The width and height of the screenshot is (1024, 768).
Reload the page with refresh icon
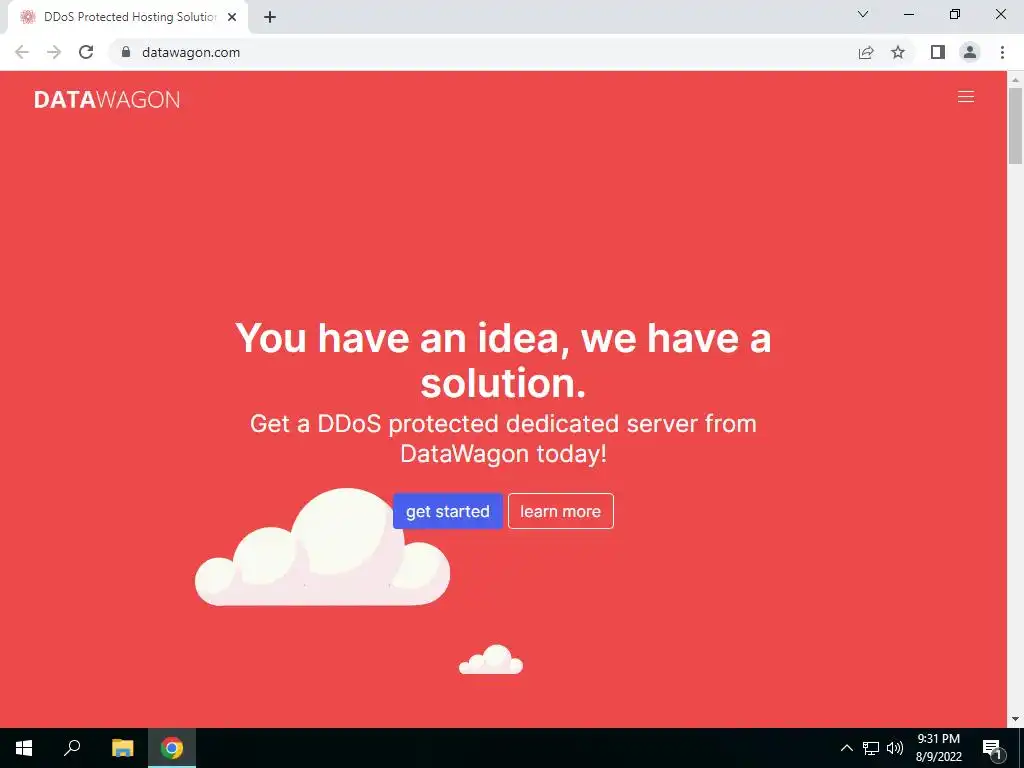86,52
